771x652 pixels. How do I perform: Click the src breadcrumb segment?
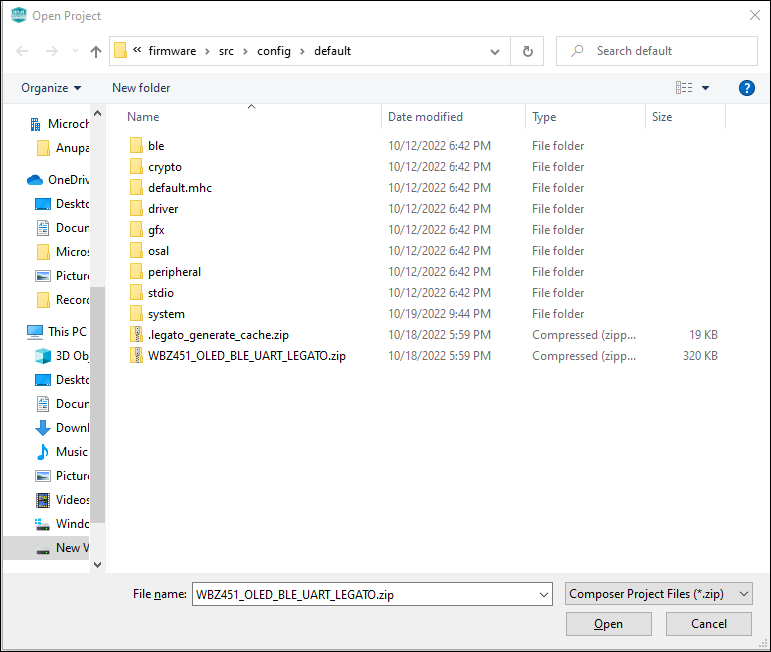(x=226, y=51)
